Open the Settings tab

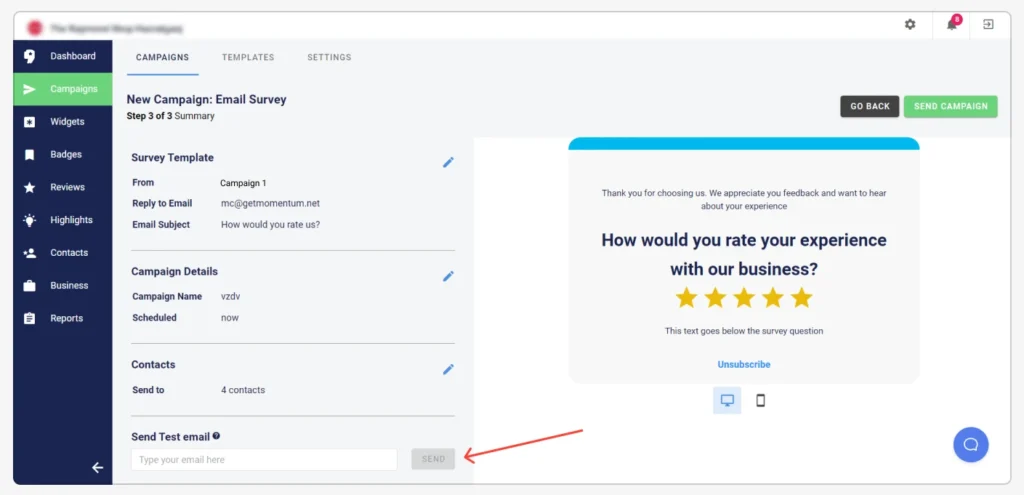pyautogui.click(x=329, y=58)
